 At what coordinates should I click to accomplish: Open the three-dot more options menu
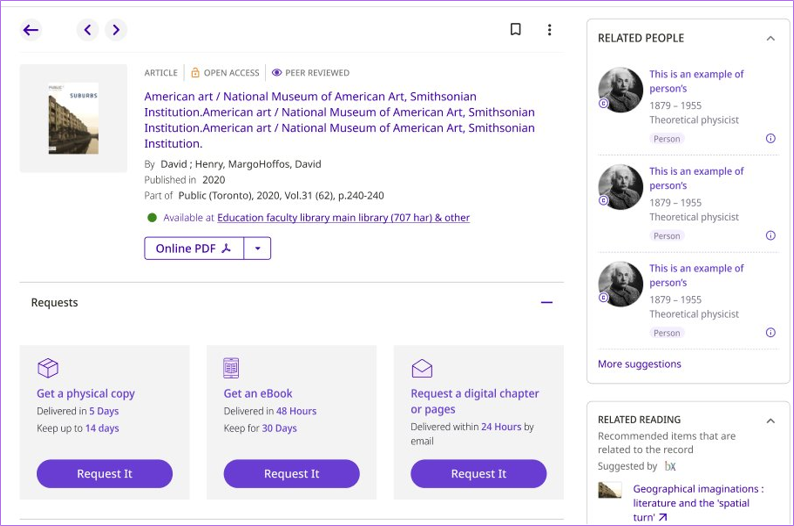(x=549, y=30)
